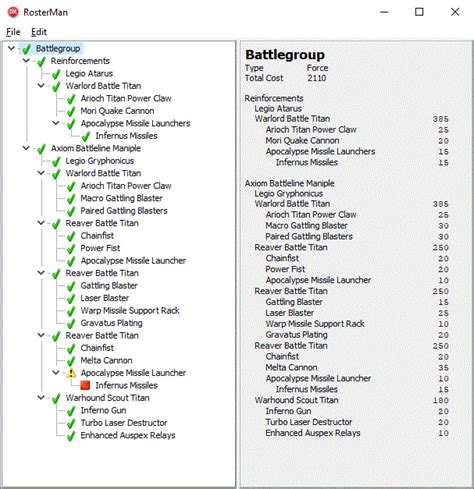Image resolution: width=474 pixels, height=489 pixels.
Task: Click the checkmark icon beside Inferno Gun
Action: [71, 411]
